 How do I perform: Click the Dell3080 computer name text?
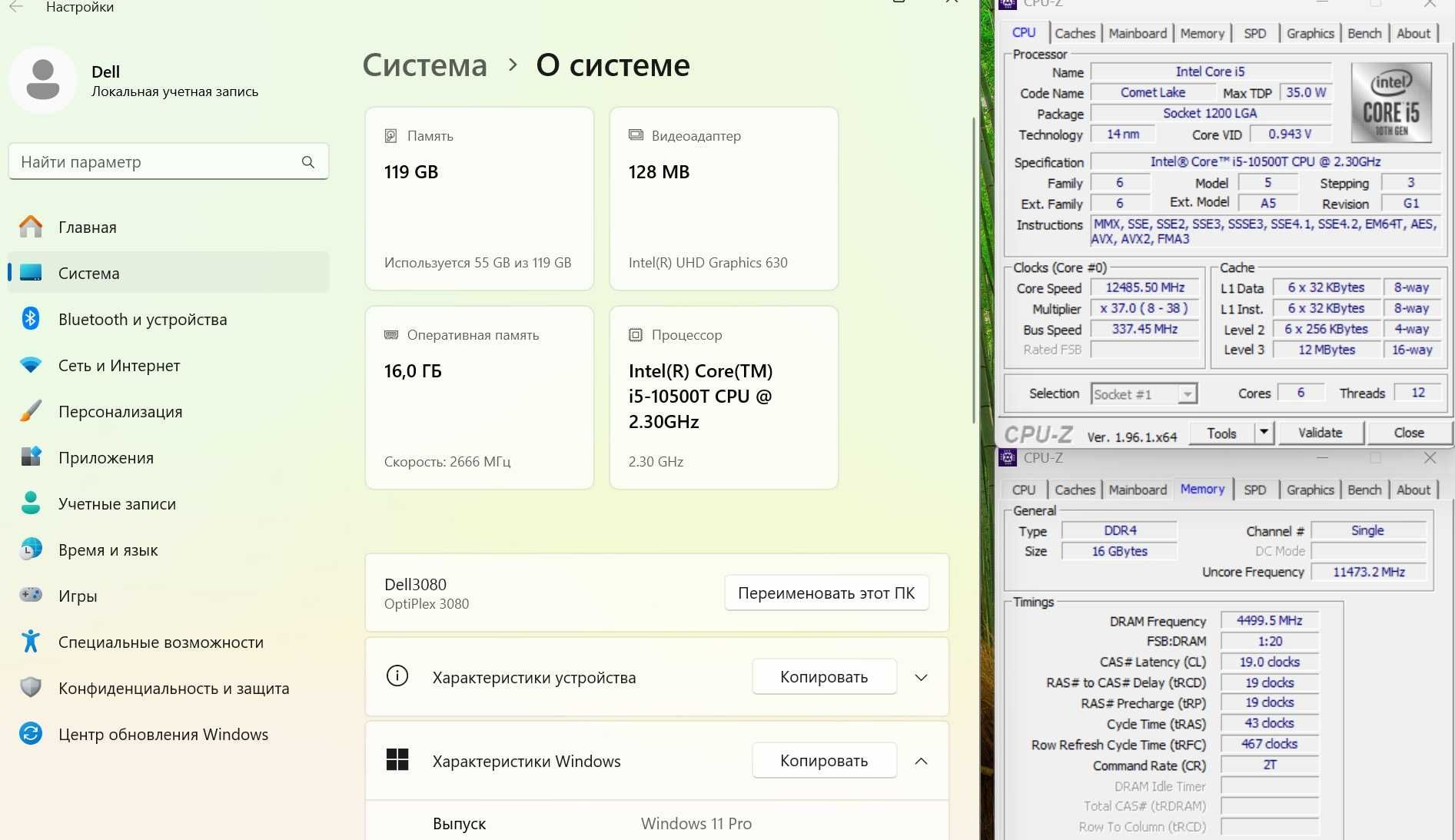(x=415, y=584)
